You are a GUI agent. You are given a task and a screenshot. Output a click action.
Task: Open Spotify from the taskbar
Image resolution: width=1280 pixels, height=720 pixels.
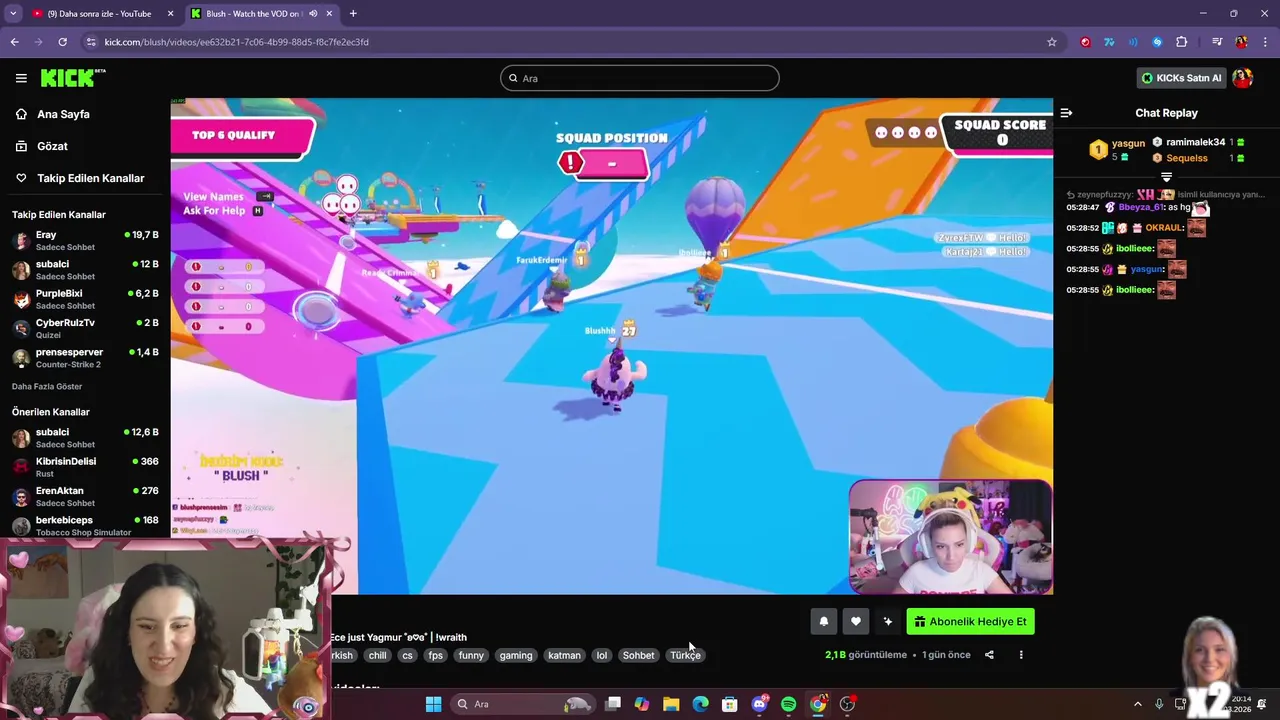[788, 704]
